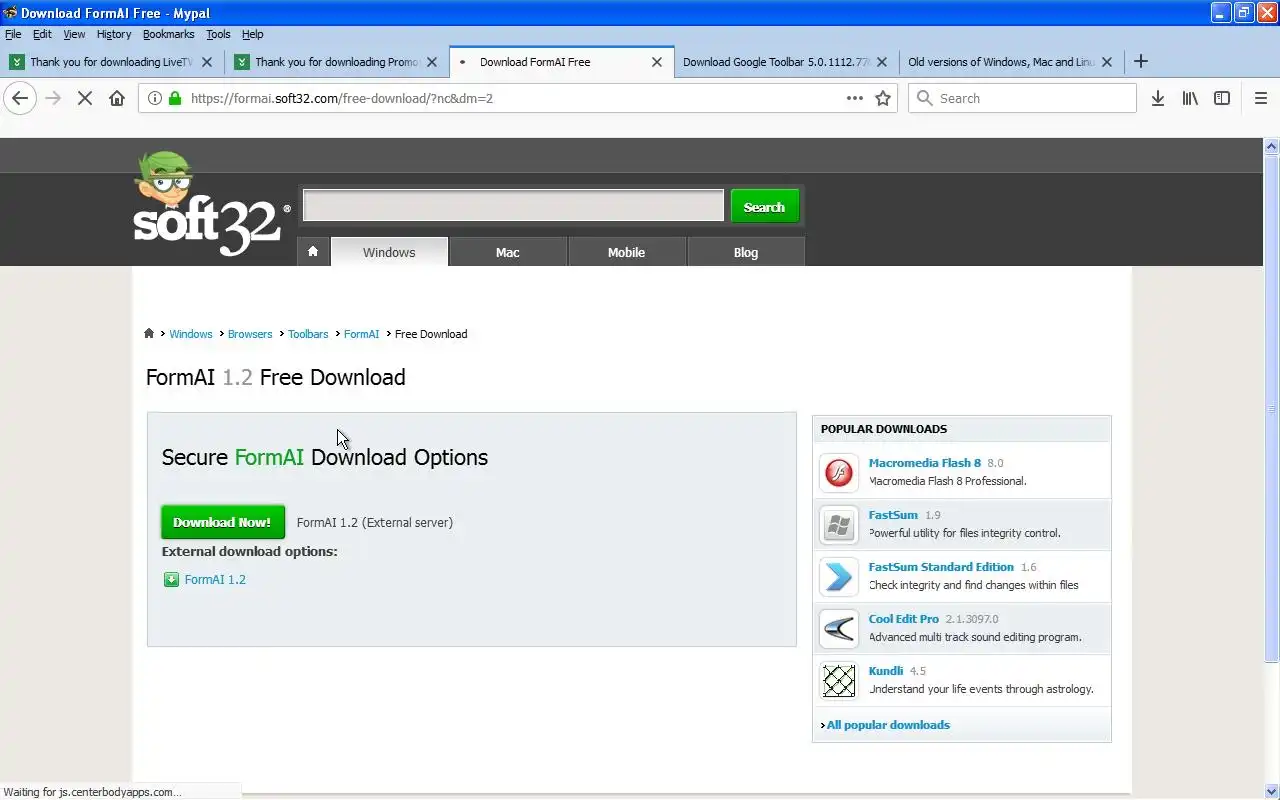The image size is (1280, 800).
Task: Click the Windows breadcrumb link
Action: 191,334
